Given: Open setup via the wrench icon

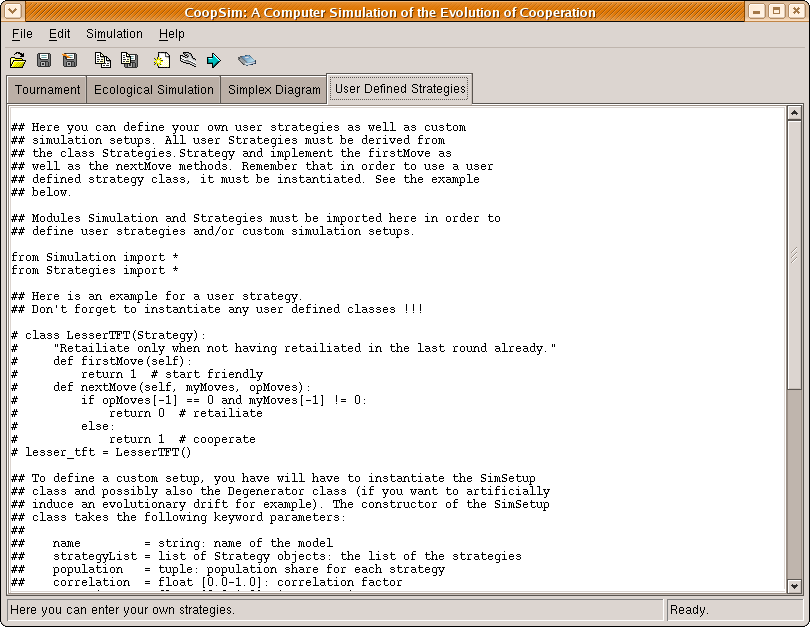Looking at the screenshot, I should pos(188,60).
